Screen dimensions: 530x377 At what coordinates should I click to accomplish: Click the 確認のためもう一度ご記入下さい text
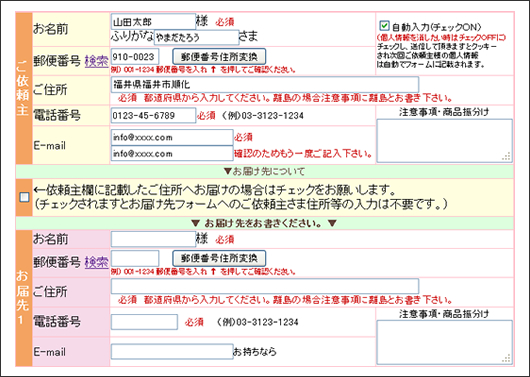(x=303, y=154)
